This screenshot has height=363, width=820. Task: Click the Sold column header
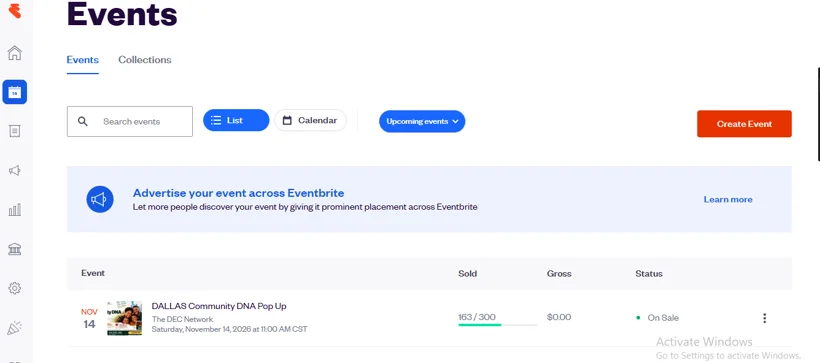(x=468, y=274)
